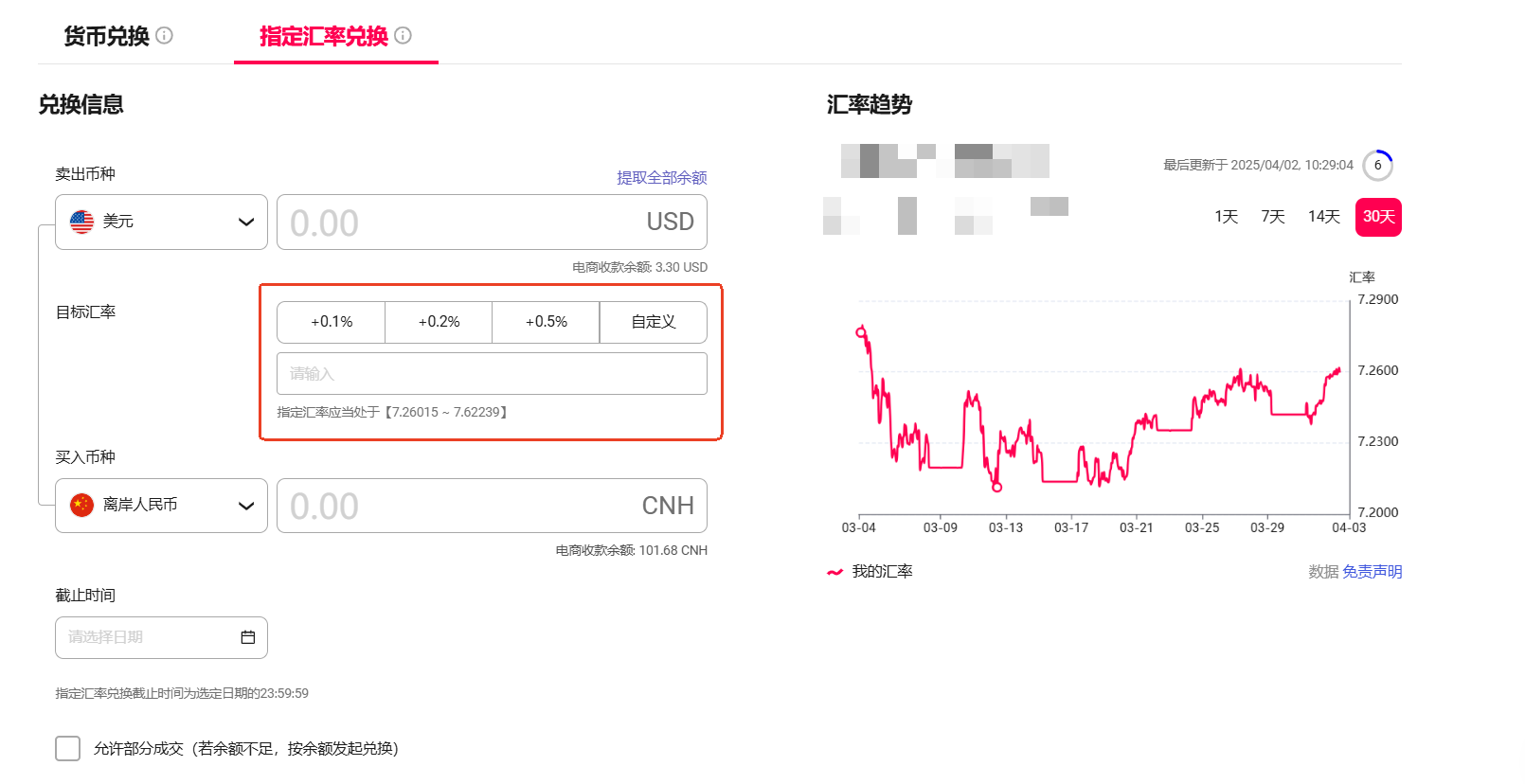Choose the +0.5% target rate option

pyautogui.click(x=547, y=322)
